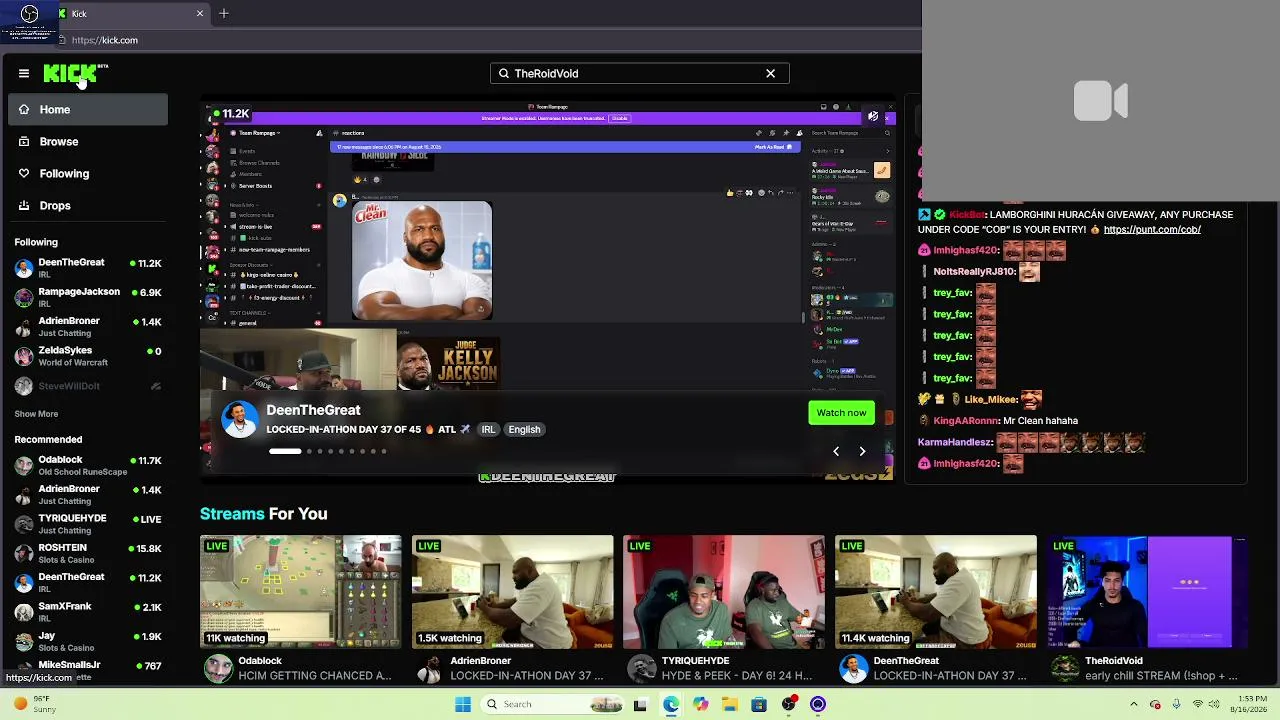Open DeenTheGreat name in featured banner
Viewport: 1280px width, 720px height.
coord(313,410)
